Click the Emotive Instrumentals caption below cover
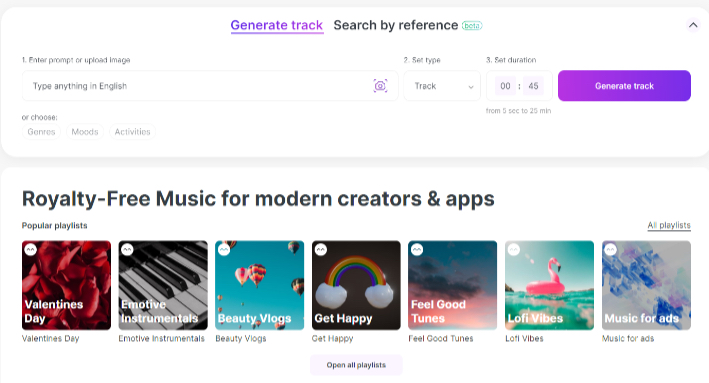The height and width of the screenshot is (383, 709). pos(161,338)
